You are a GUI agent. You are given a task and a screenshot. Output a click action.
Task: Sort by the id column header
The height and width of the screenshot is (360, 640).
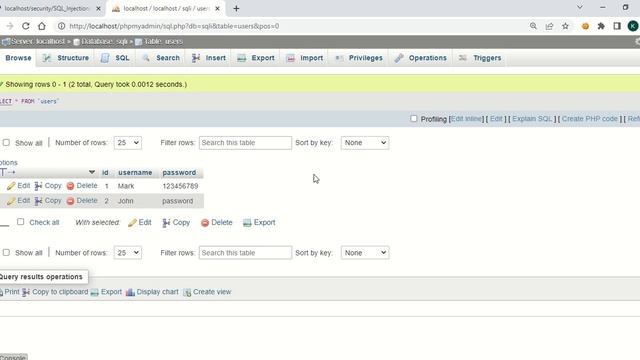tap(105, 173)
